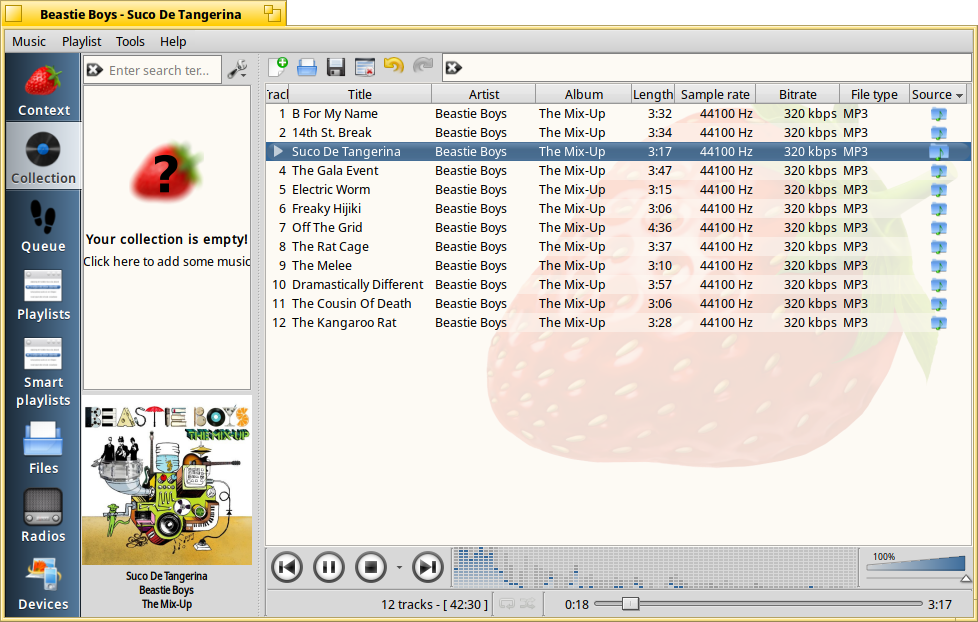
Task: Open the Context sidebar view
Action: [x=43, y=88]
